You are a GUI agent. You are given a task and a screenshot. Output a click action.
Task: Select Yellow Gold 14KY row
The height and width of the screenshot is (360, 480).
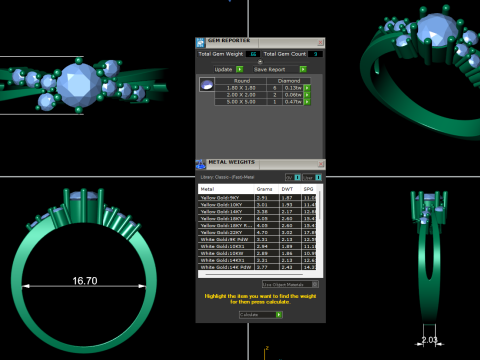pos(257,212)
